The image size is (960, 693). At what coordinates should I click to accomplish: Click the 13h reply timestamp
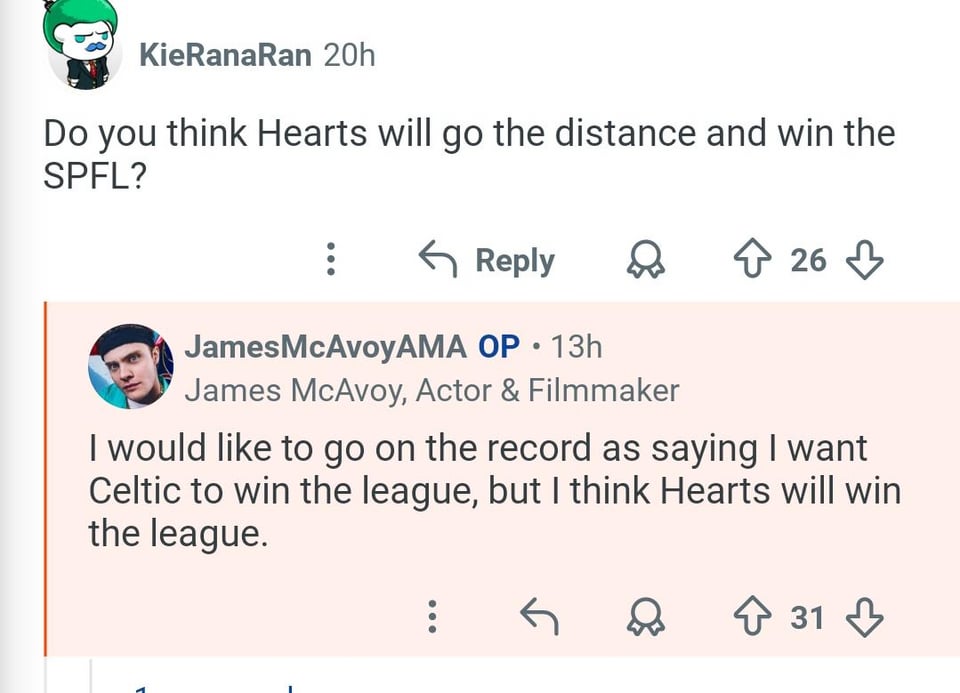tap(577, 346)
